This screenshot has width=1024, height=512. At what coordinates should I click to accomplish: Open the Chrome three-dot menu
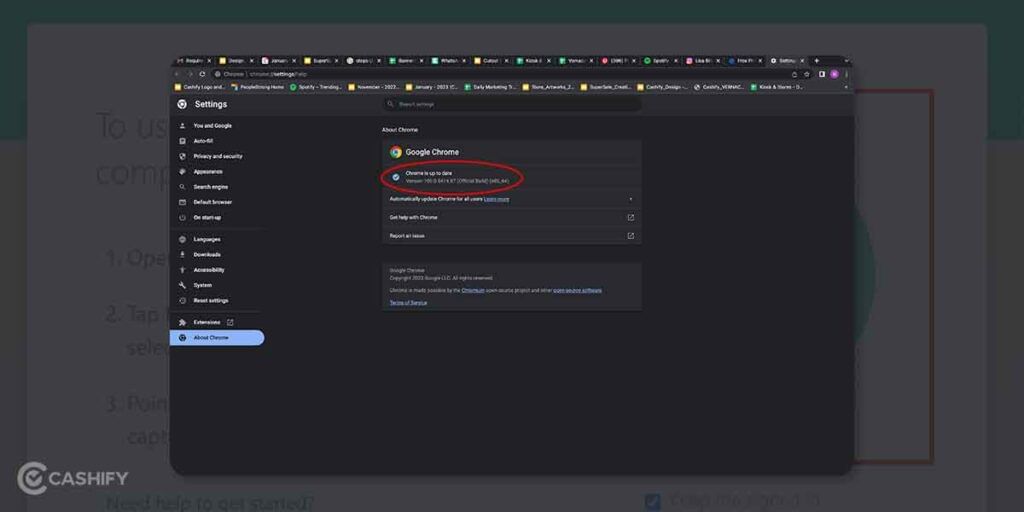(846, 74)
